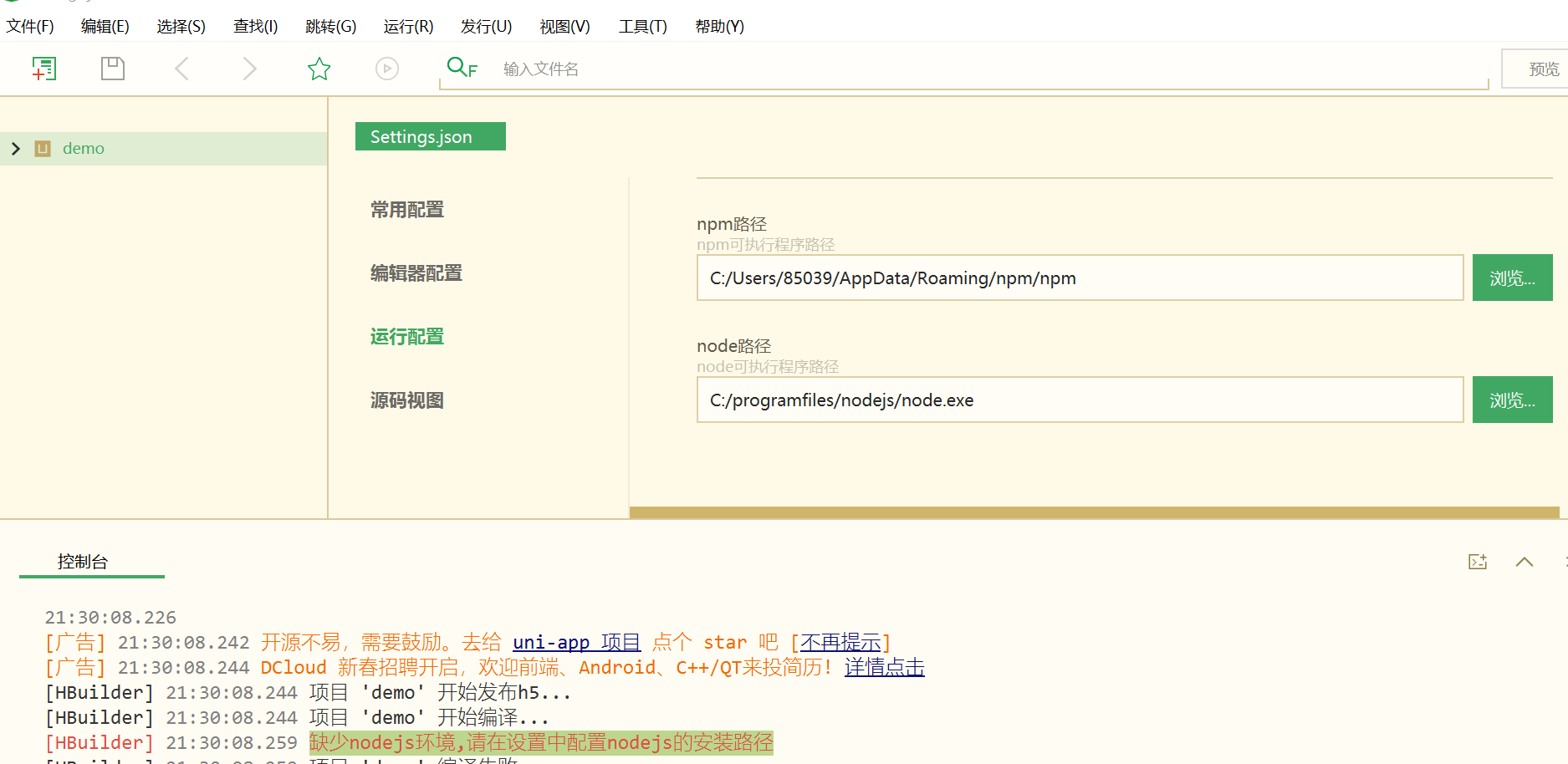Open the 发行(U) menu
Screen dimensions: 1568x764
pos(487,27)
